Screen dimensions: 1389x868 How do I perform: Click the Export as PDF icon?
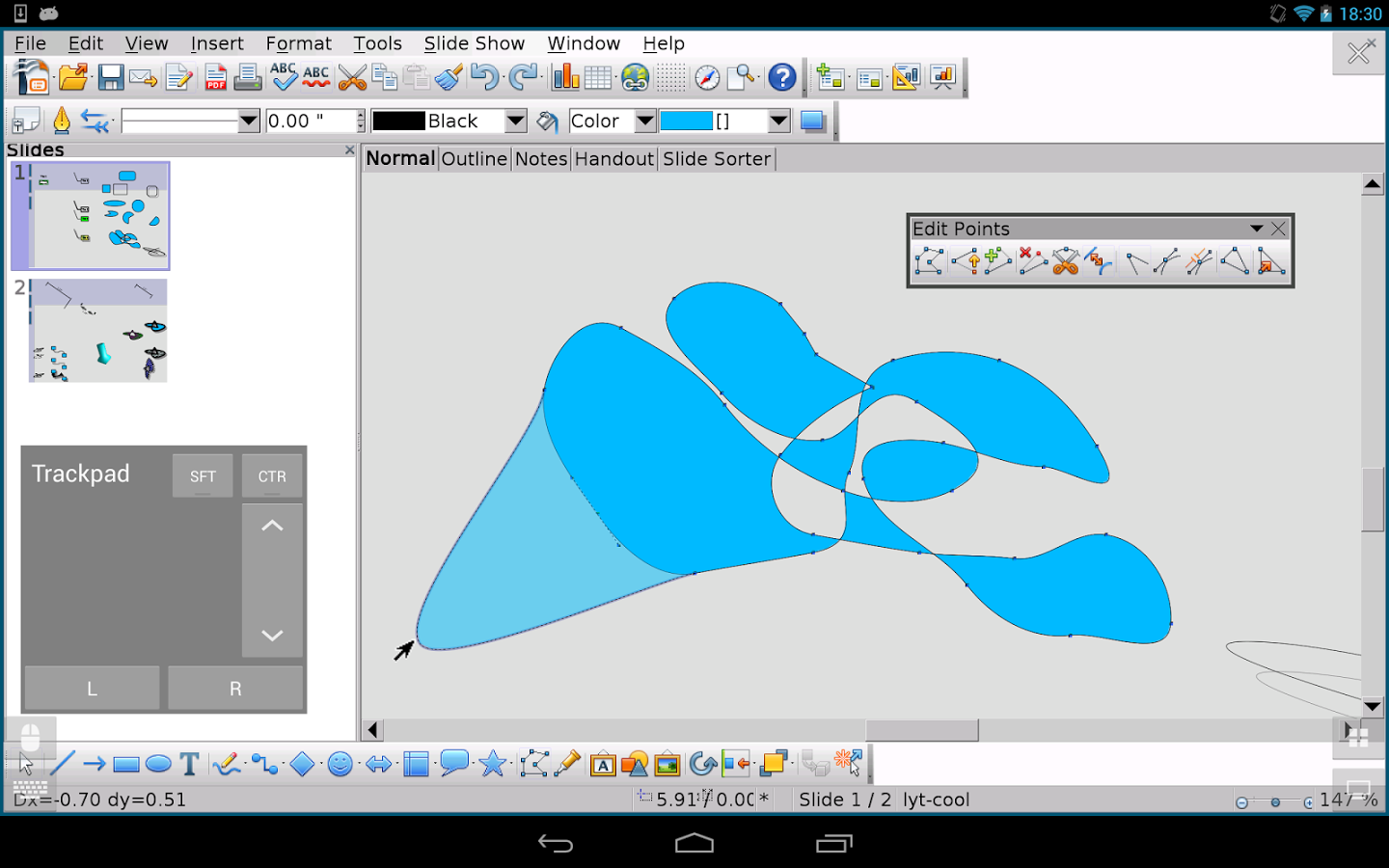click(215, 77)
